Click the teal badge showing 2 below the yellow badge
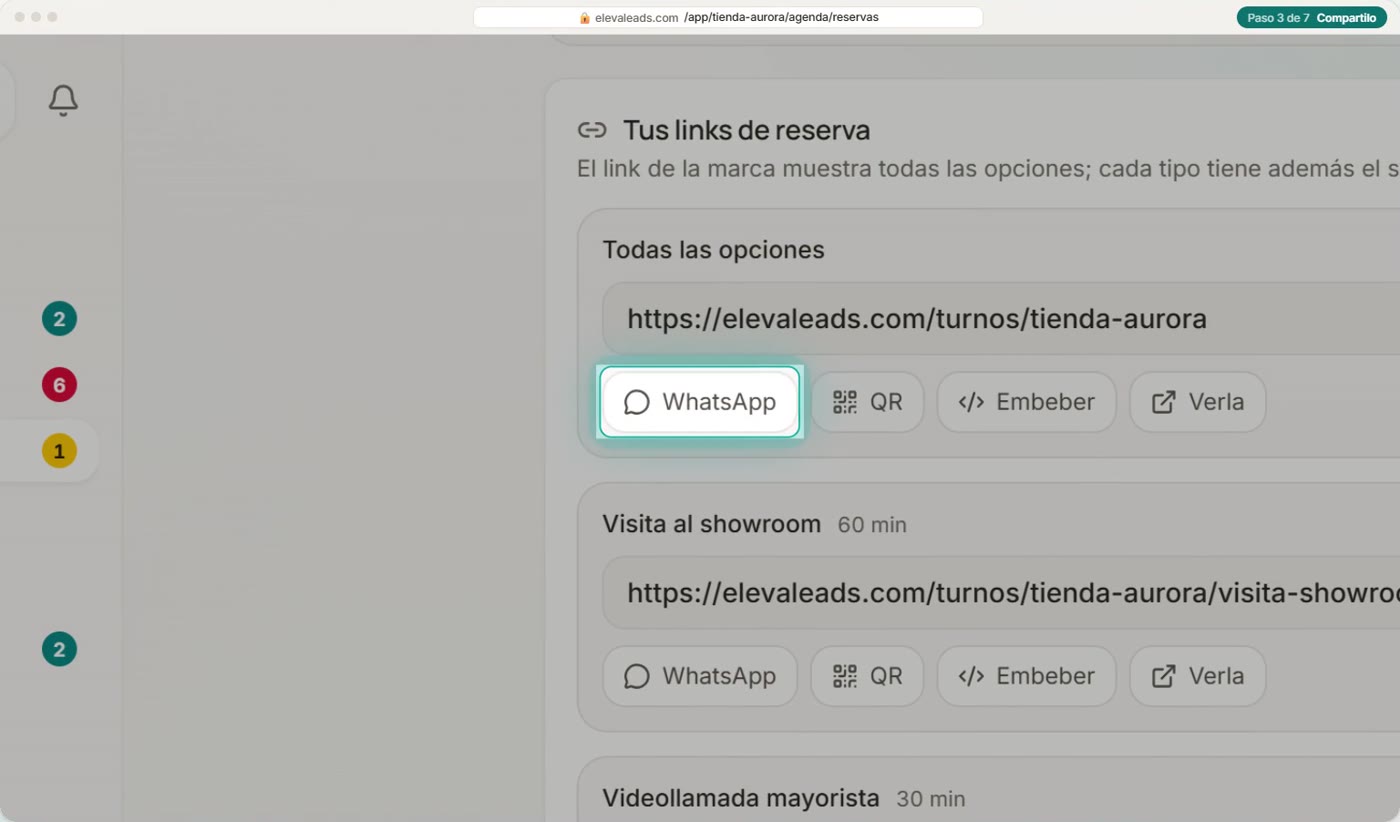The image size is (1400, 822). (x=59, y=650)
